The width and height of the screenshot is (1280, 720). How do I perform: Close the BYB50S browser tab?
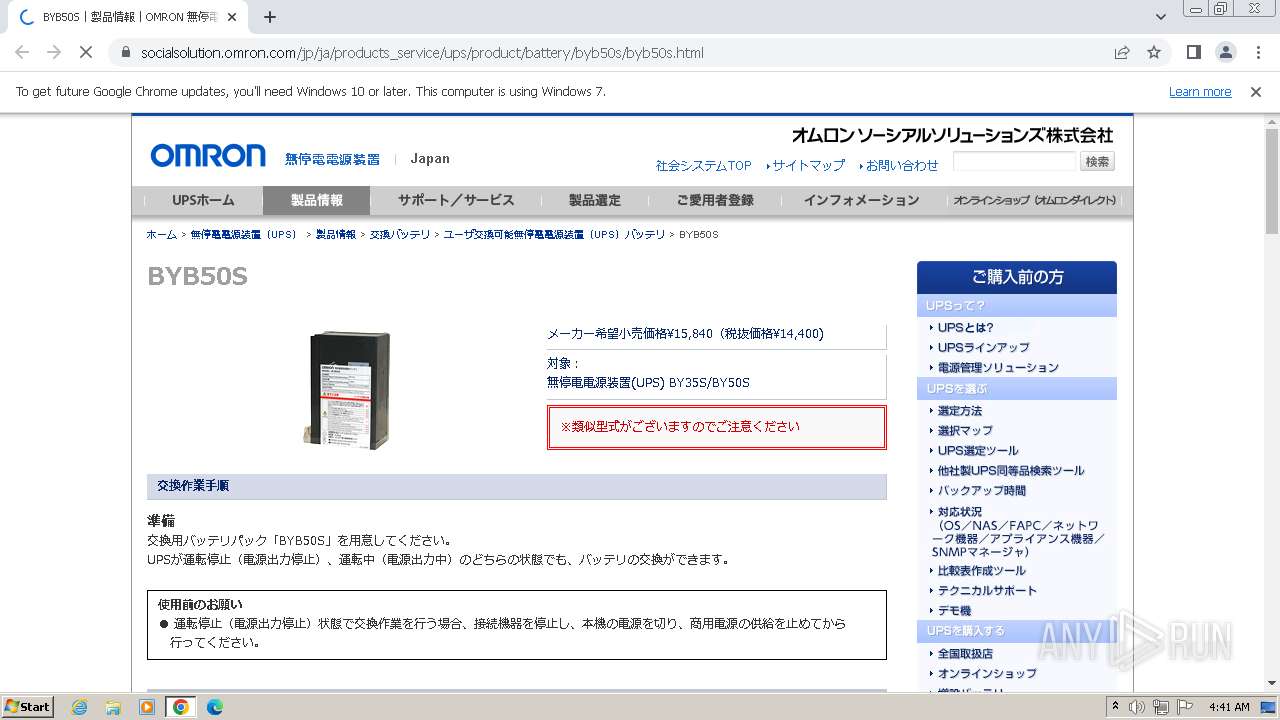point(232,17)
